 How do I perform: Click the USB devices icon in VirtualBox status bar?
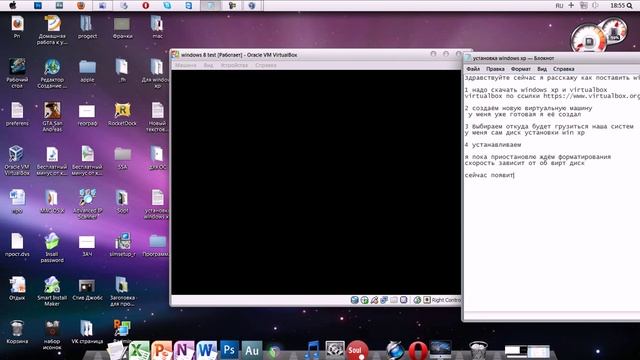(x=374, y=300)
